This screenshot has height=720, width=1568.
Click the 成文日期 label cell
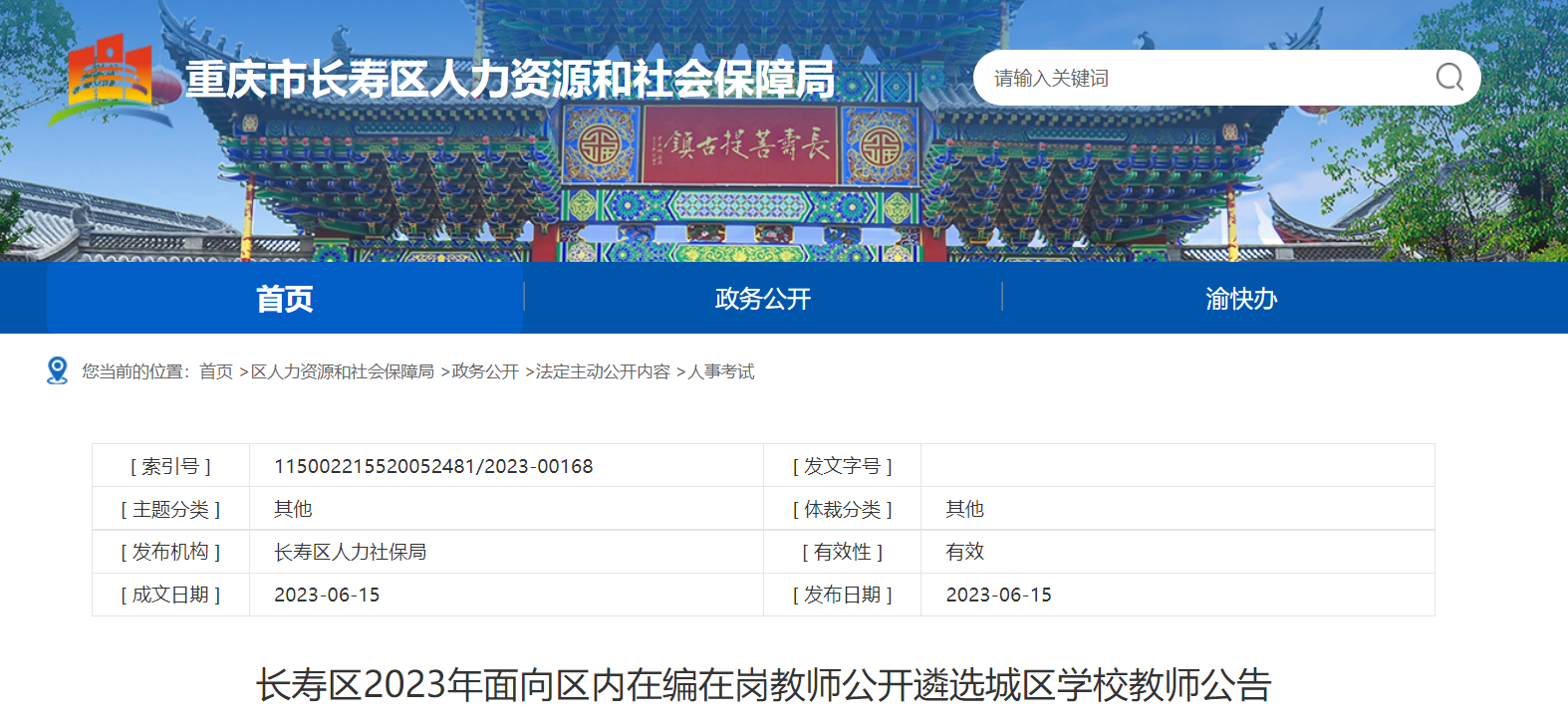tap(170, 595)
